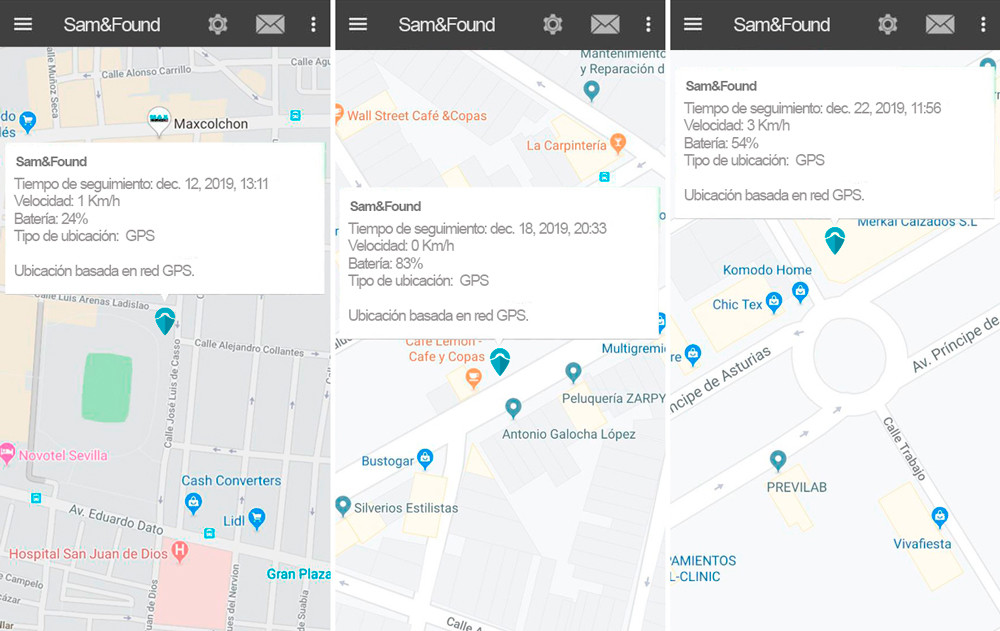The height and width of the screenshot is (631, 1000).
Task: Tap tracker location marker near Calle José Luis de Casso
Action: coord(165,321)
